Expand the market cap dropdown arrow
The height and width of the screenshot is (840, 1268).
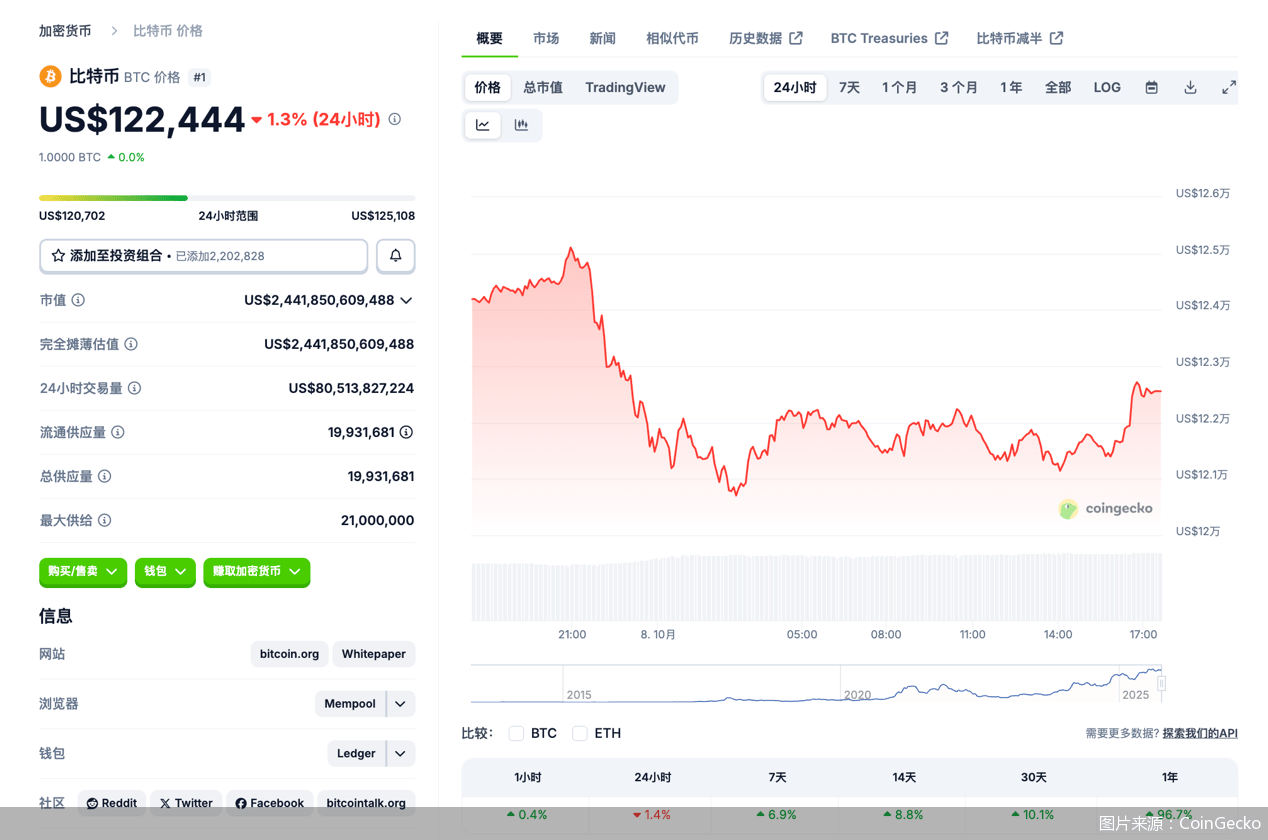[x=406, y=300]
